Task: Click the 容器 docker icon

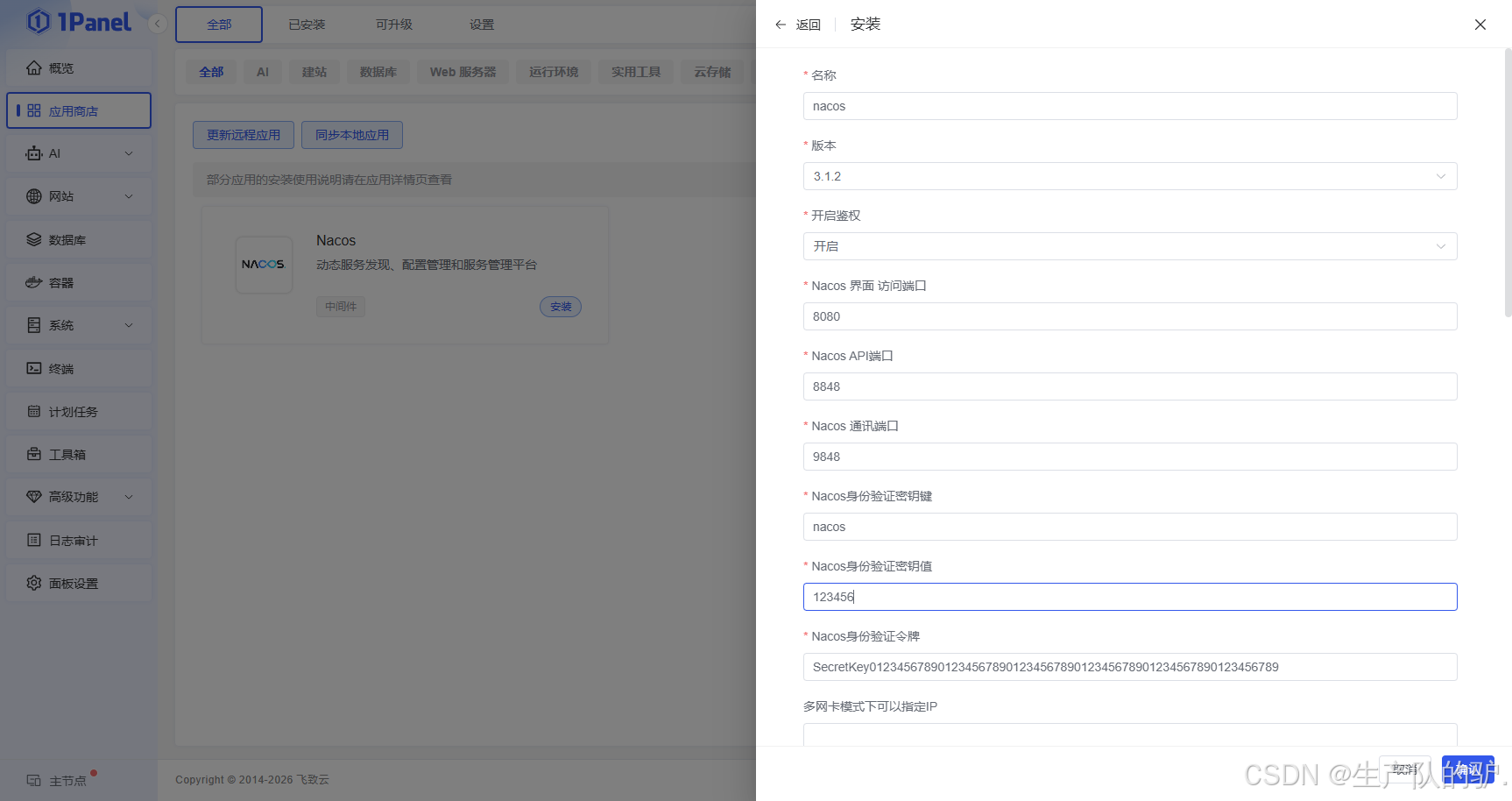Action: click(34, 282)
